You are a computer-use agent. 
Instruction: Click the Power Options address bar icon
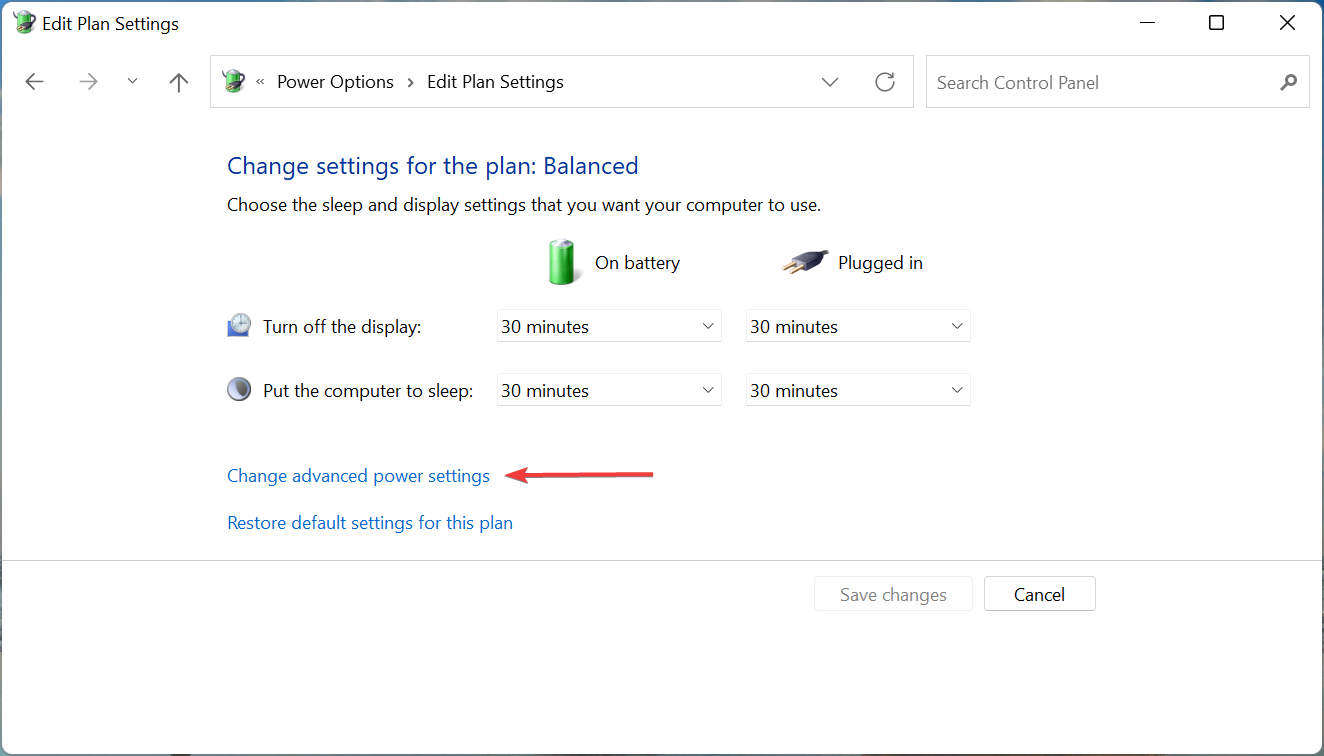pyautogui.click(x=234, y=82)
